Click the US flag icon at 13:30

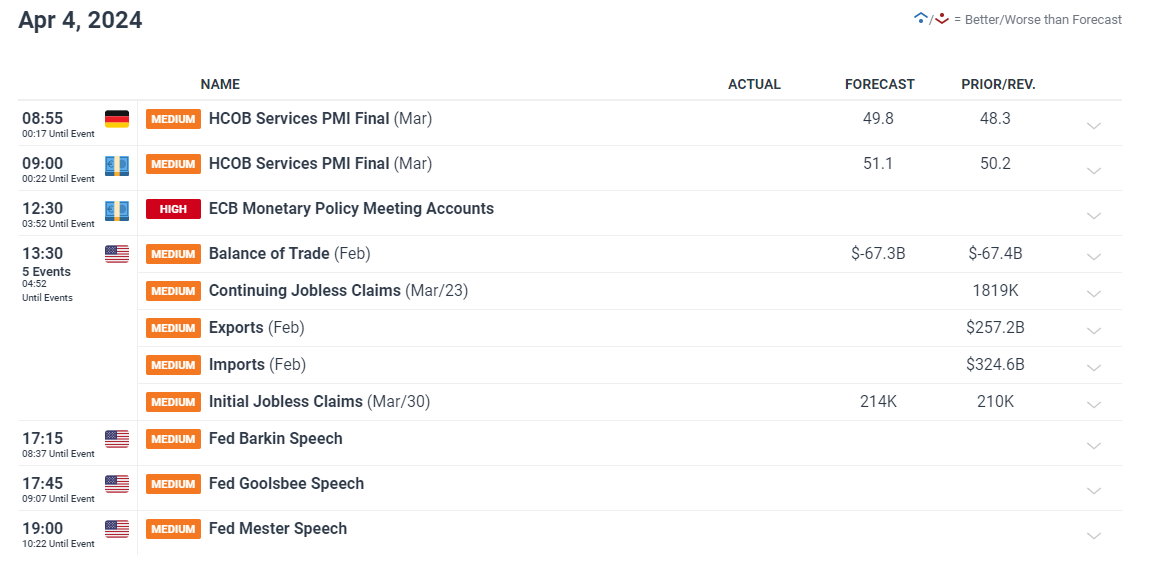coord(117,254)
